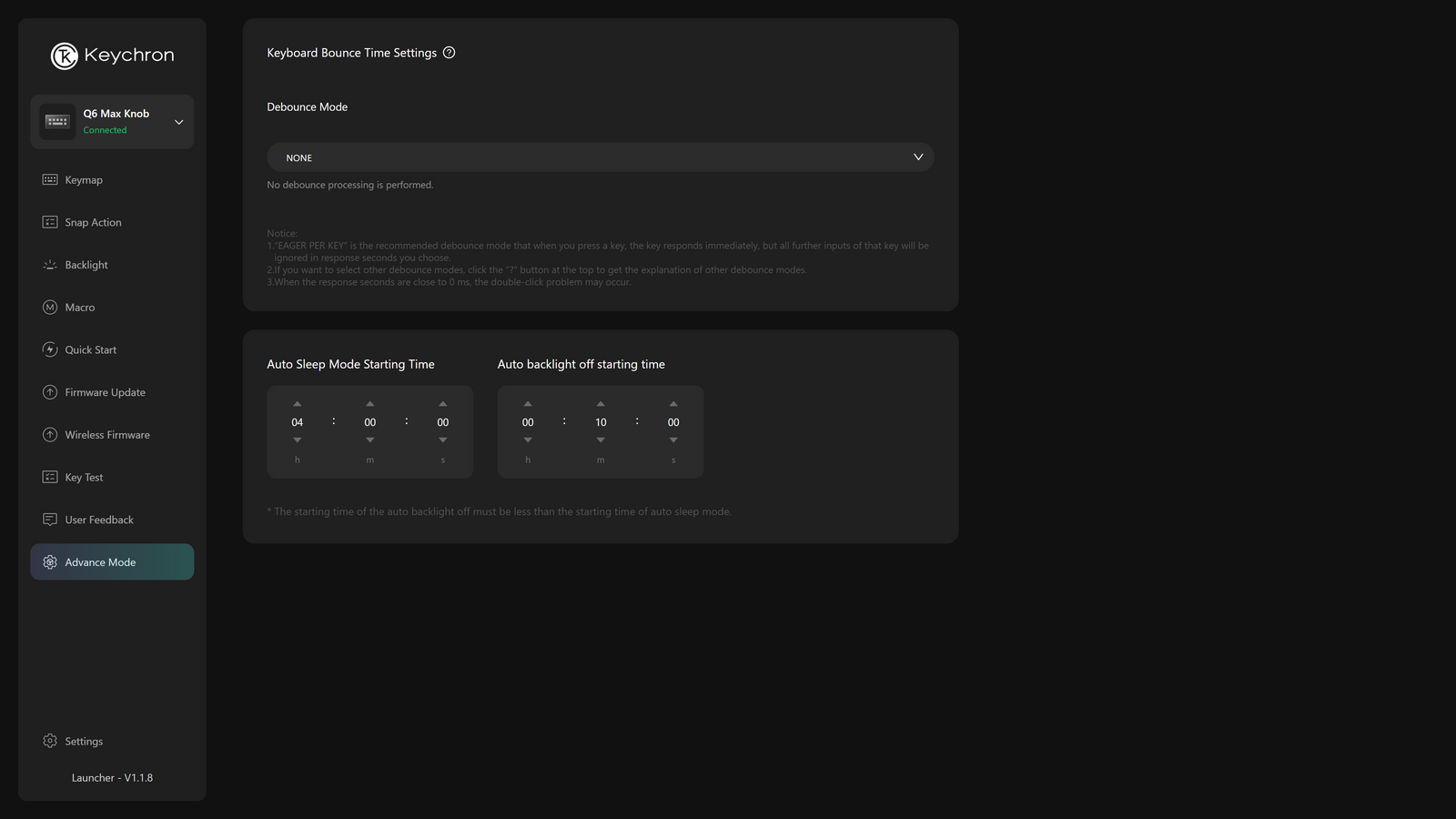This screenshot has height=819, width=1456.
Task: Click the Backlight icon in sidebar
Action: click(x=50, y=265)
